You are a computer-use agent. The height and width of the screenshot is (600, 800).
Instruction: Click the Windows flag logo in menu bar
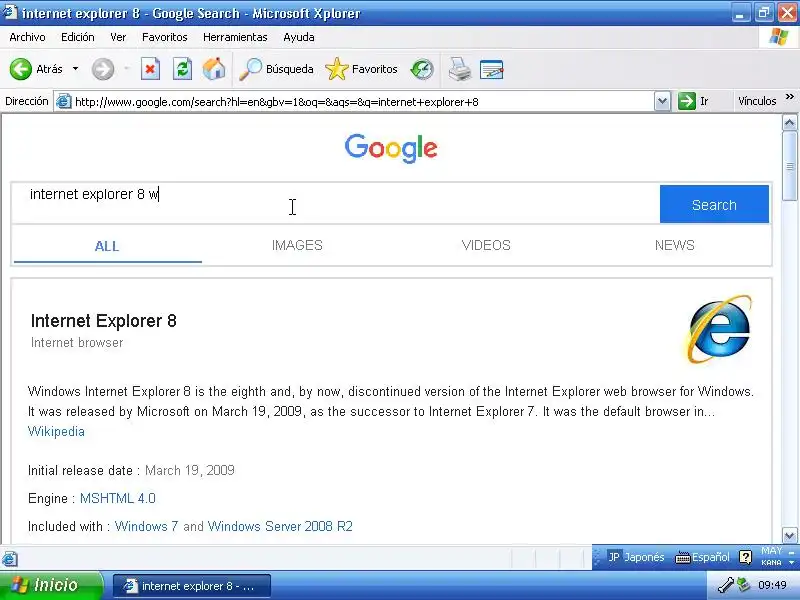(779, 37)
